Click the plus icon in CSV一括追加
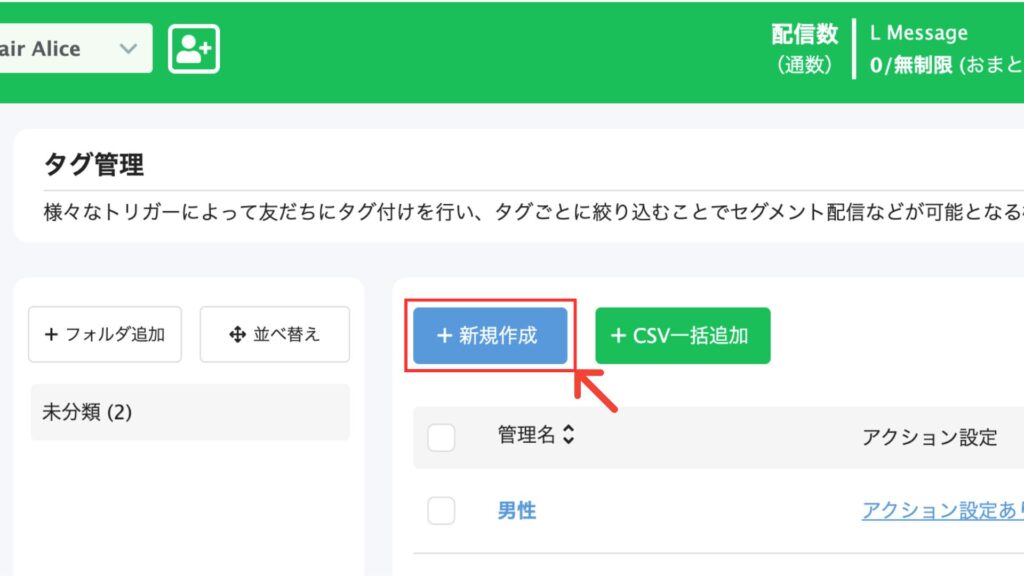 coord(618,336)
